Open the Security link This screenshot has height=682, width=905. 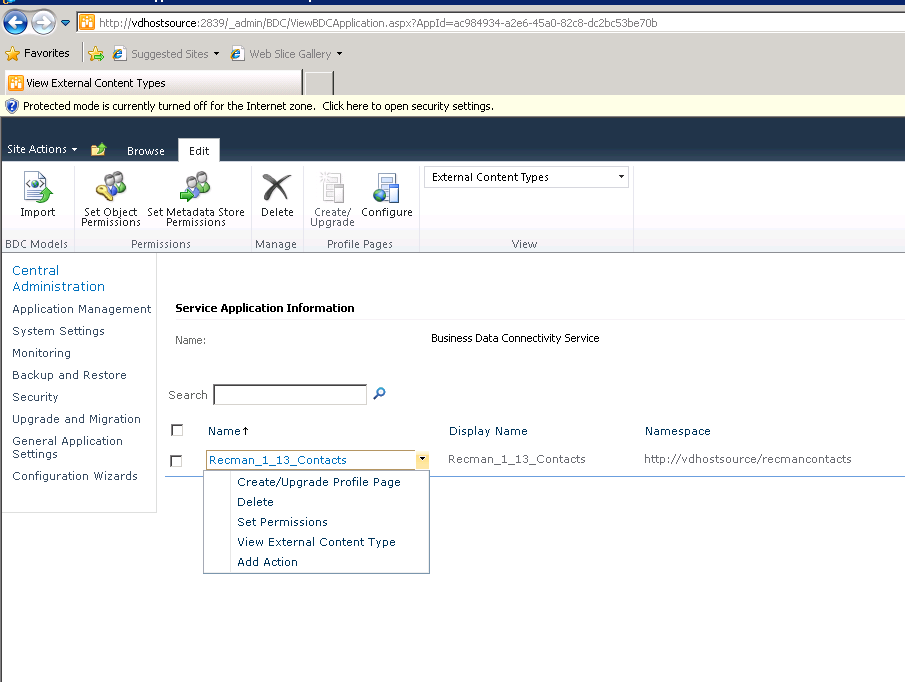(x=35, y=397)
